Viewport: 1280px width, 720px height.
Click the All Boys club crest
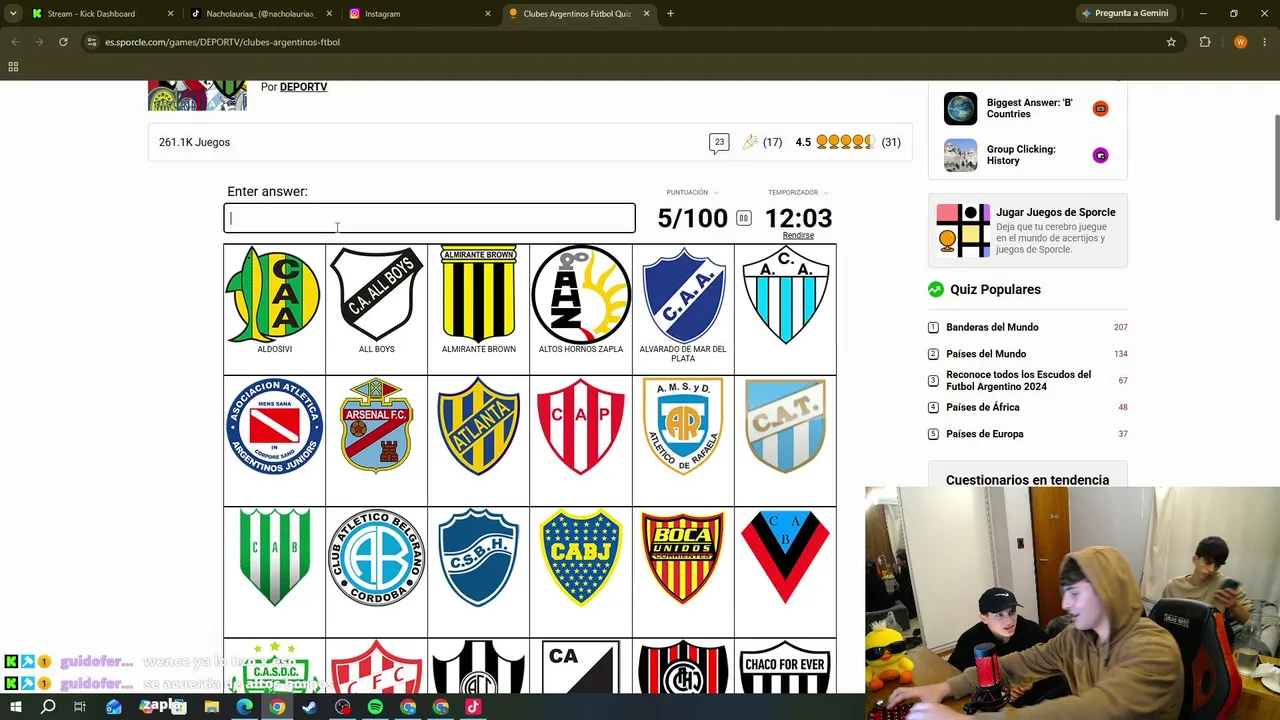pos(377,295)
